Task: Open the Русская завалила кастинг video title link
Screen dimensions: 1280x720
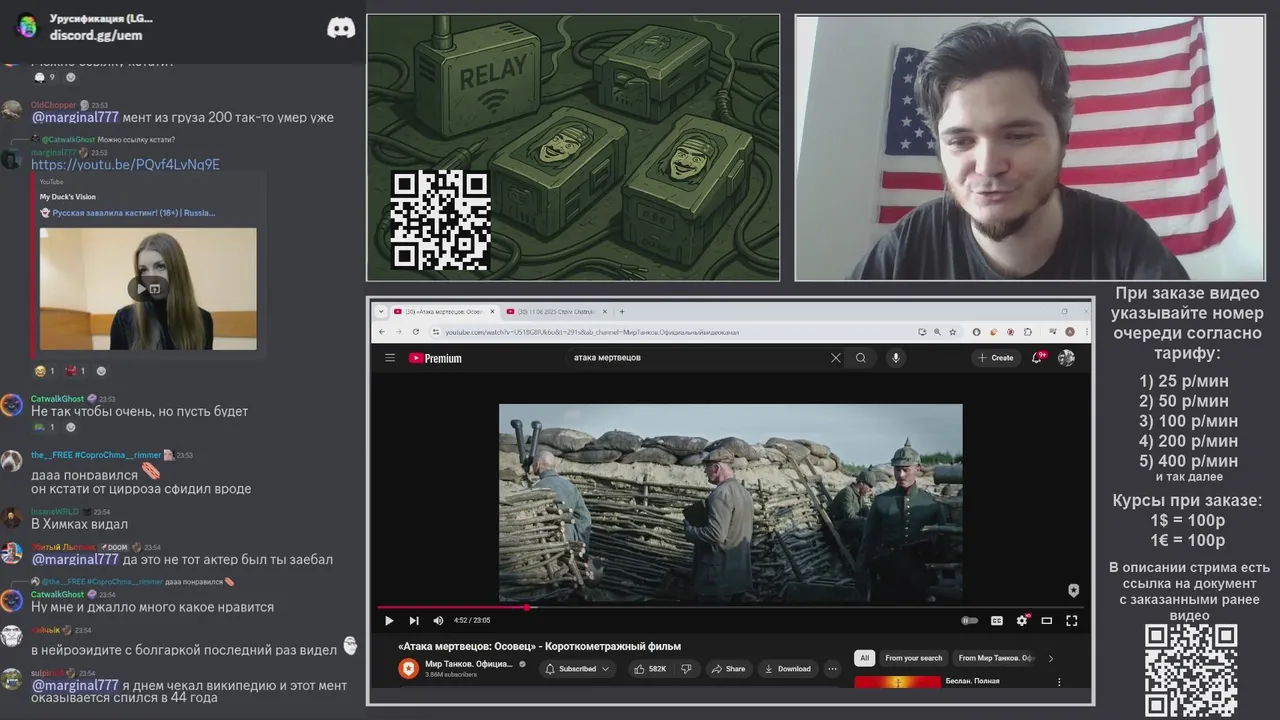Action: pyautogui.click(x=134, y=212)
